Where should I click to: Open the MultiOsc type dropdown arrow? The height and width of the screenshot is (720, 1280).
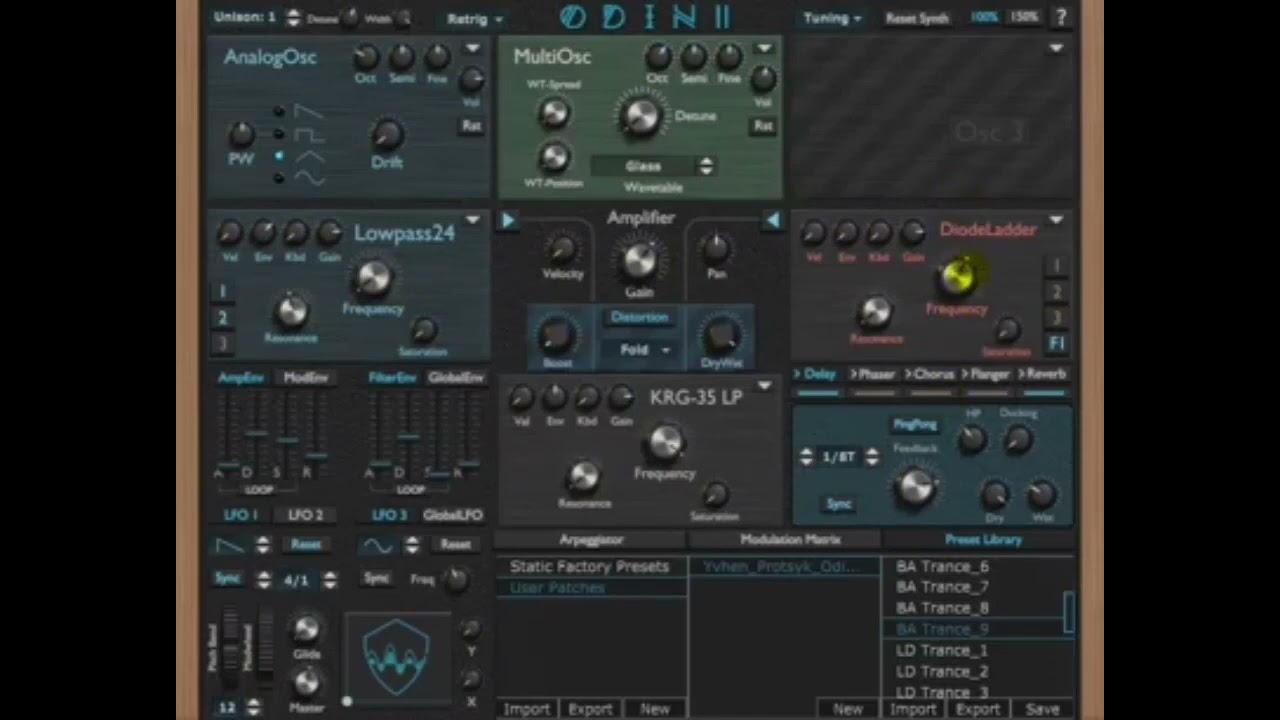(764, 49)
